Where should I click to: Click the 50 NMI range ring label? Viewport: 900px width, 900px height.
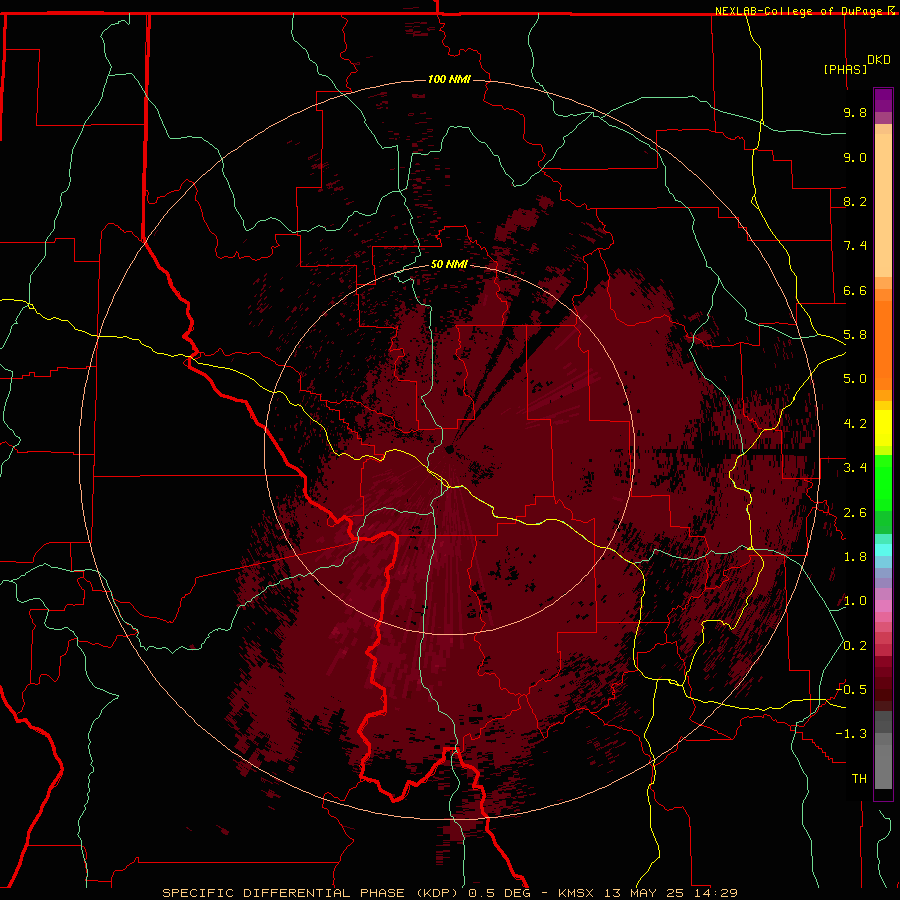(449, 264)
